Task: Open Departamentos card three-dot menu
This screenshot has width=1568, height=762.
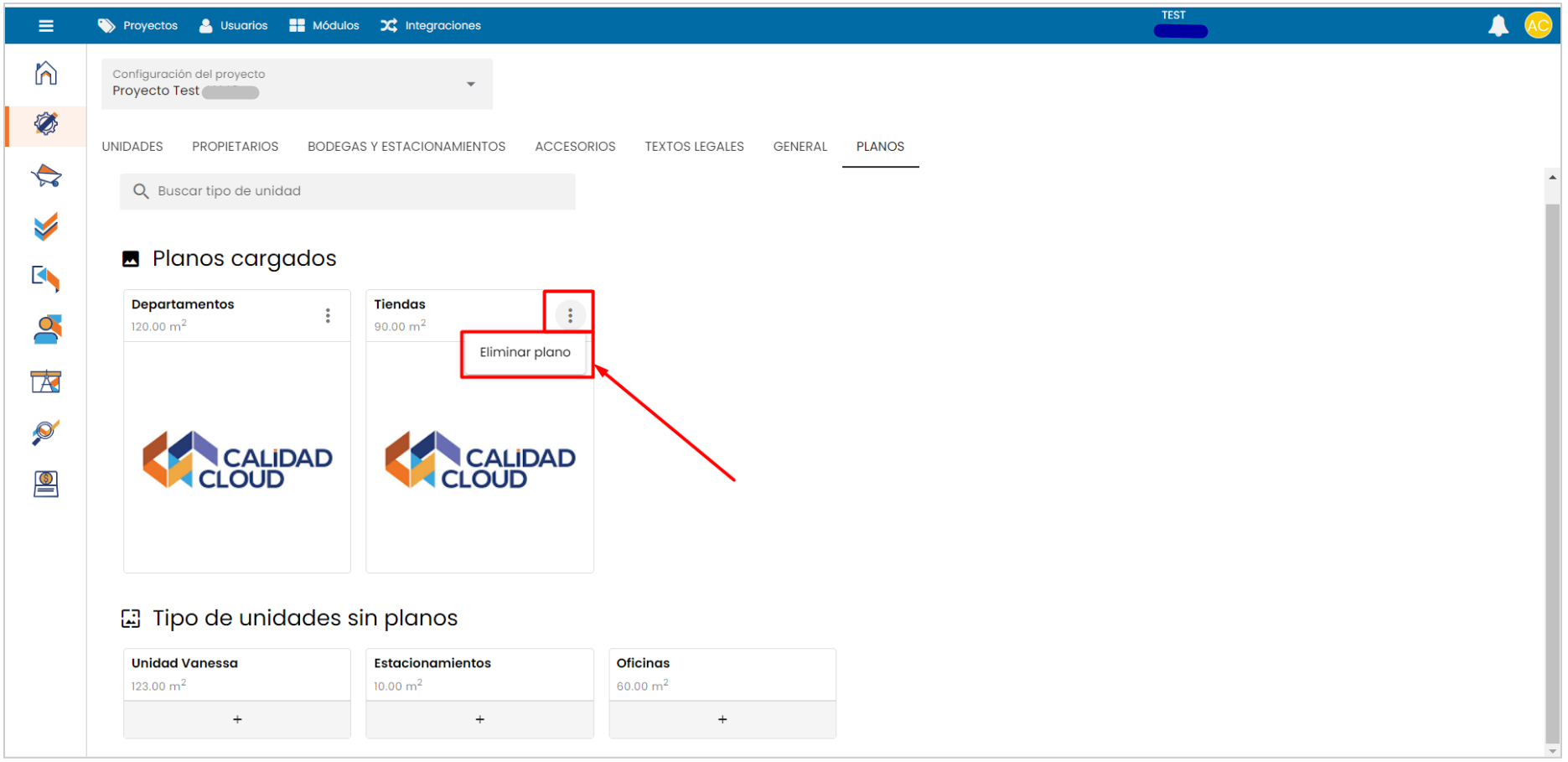Action: coord(328,316)
